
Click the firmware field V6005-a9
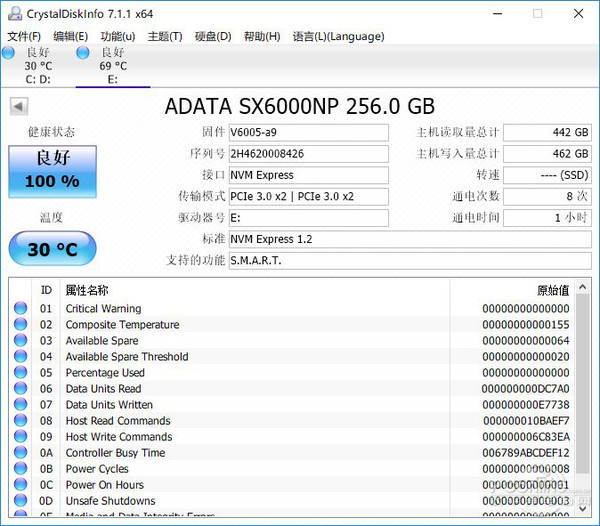308,132
